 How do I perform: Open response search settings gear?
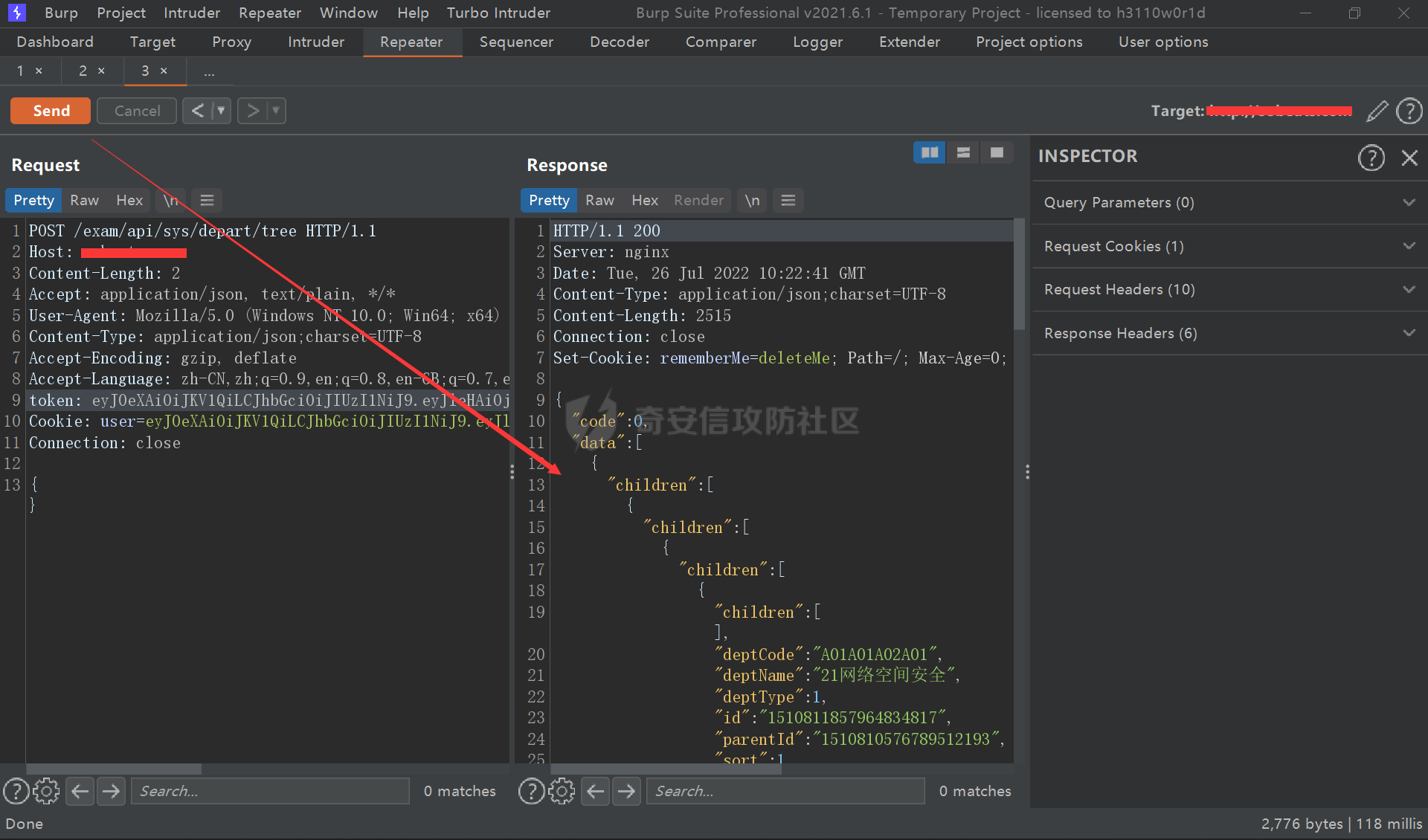point(562,791)
